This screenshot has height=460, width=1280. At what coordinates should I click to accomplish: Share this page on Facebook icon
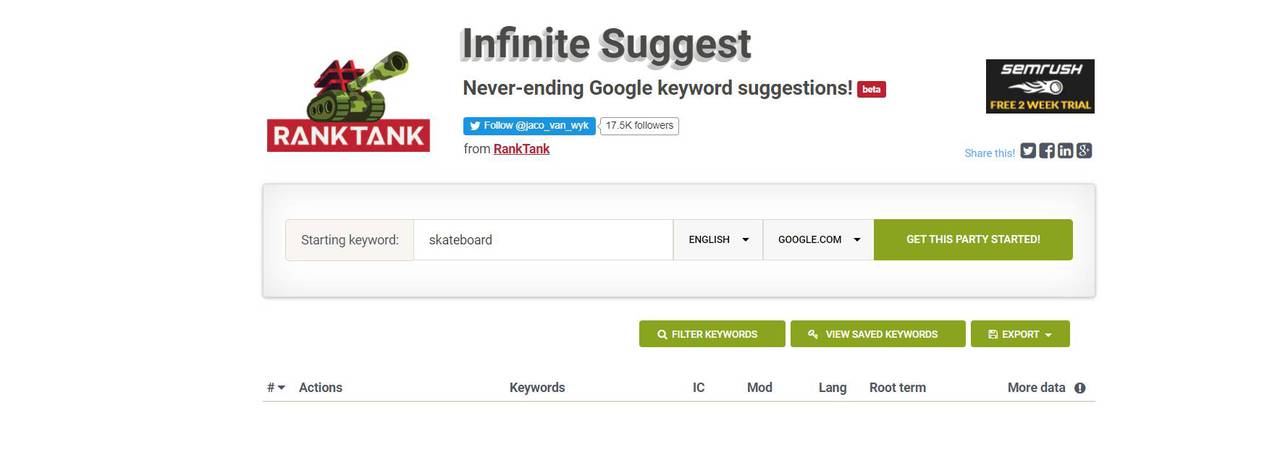[x=1047, y=151]
